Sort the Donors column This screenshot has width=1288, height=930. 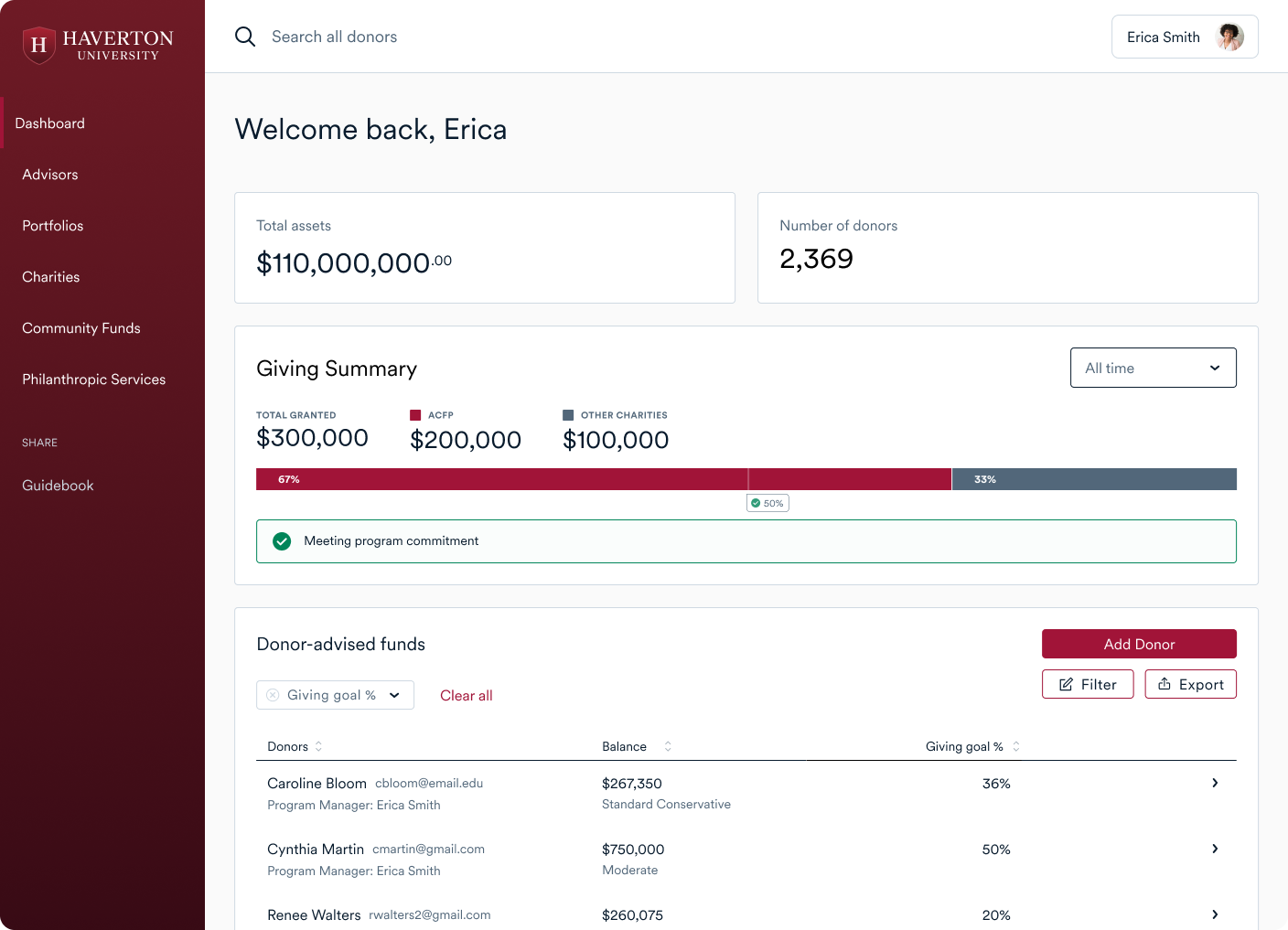click(318, 746)
